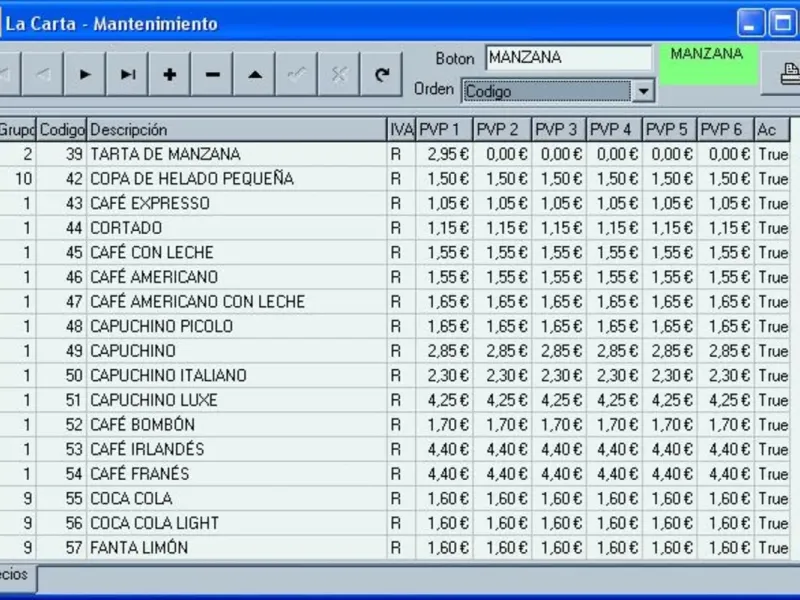The width and height of the screenshot is (800, 600).
Task: Click the printer icon button
Action: (x=783, y=73)
